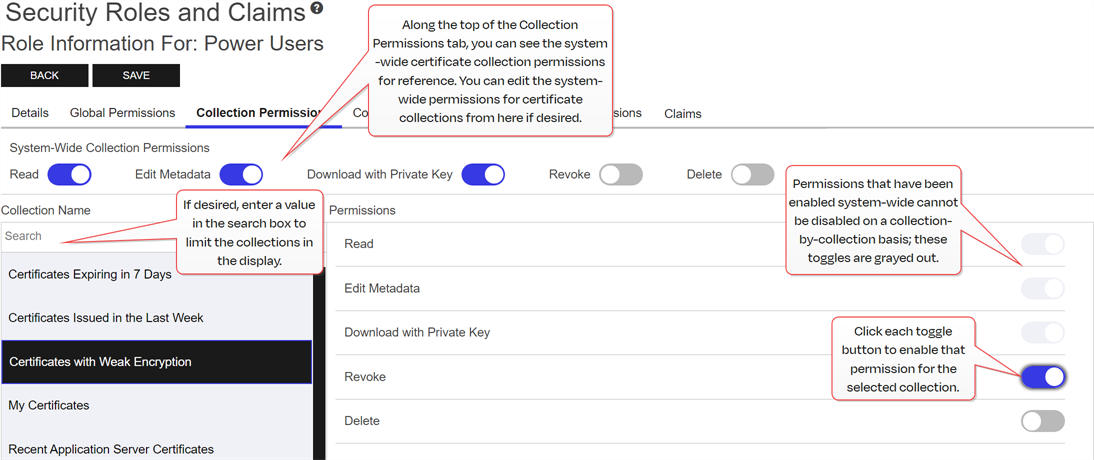This screenshot has width=1094, height=460.
Task: Turn off system-wide Download with Private Key
Action: click(x=483, y=175)
